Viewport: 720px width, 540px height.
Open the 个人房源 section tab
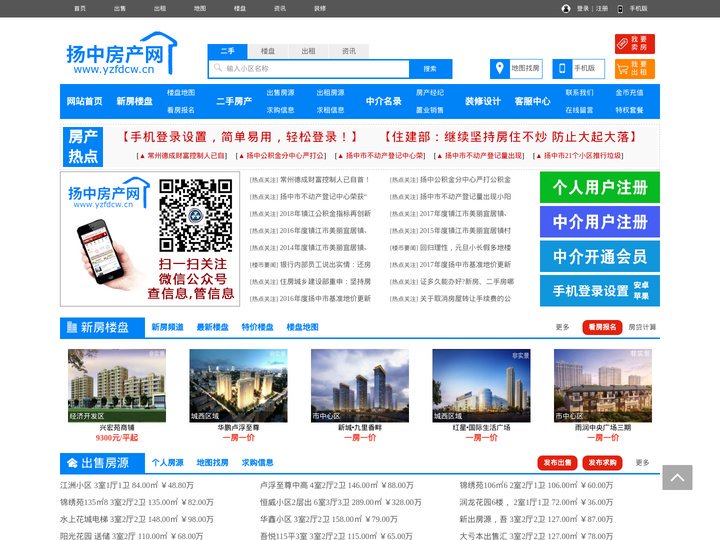pyautogui.click(x=168, y=462)
